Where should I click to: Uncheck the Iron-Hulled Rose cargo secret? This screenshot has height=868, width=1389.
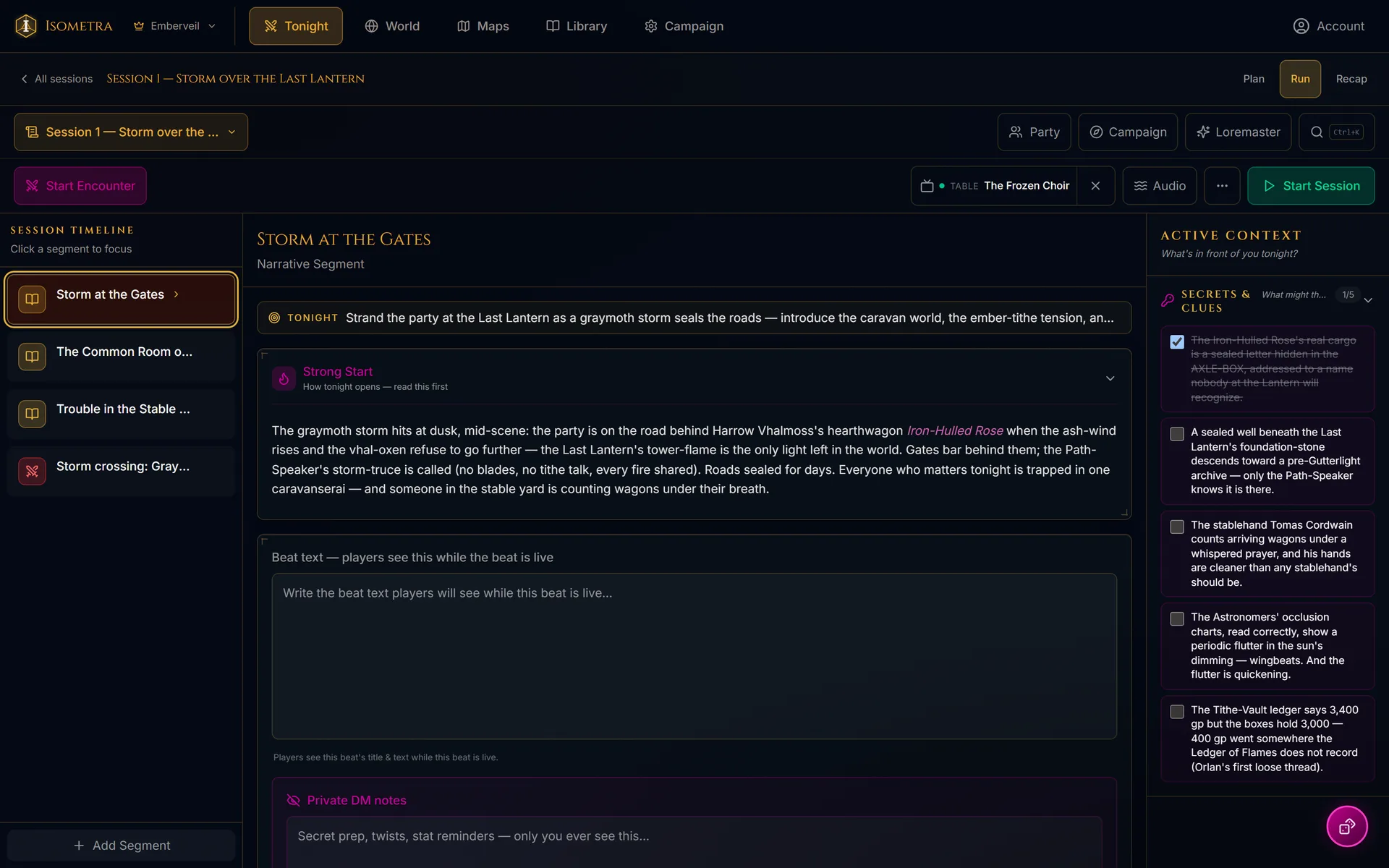tap(1177, 342)
